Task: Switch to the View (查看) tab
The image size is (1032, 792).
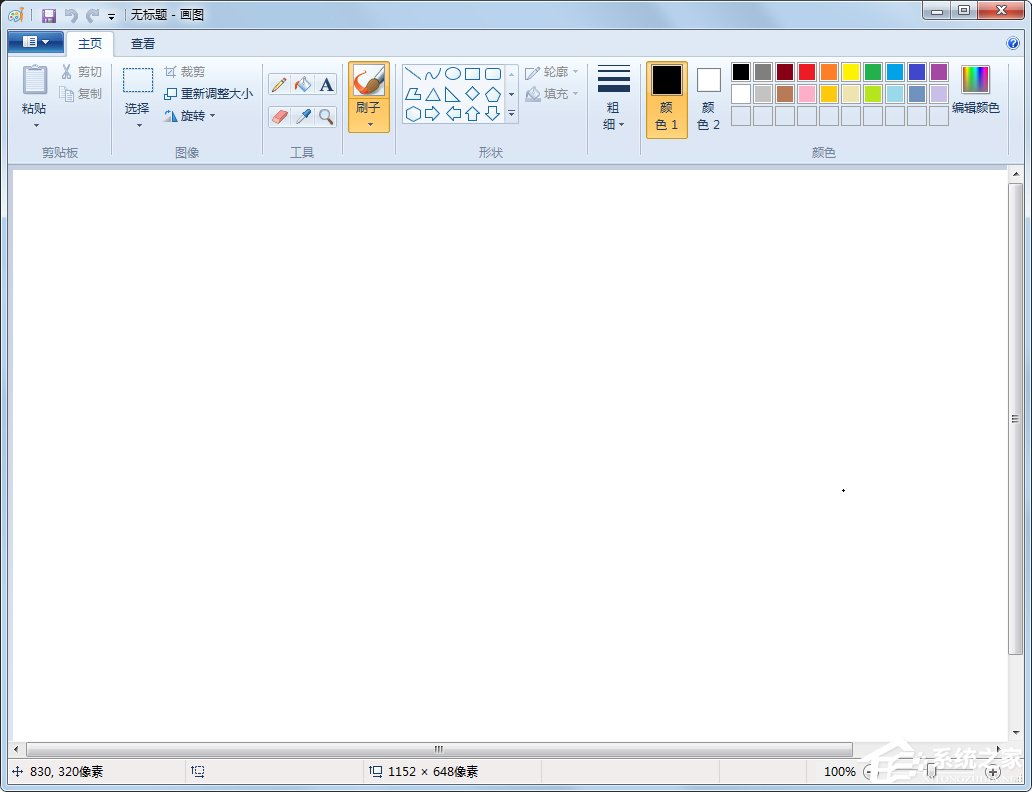Action: point(143,44)
